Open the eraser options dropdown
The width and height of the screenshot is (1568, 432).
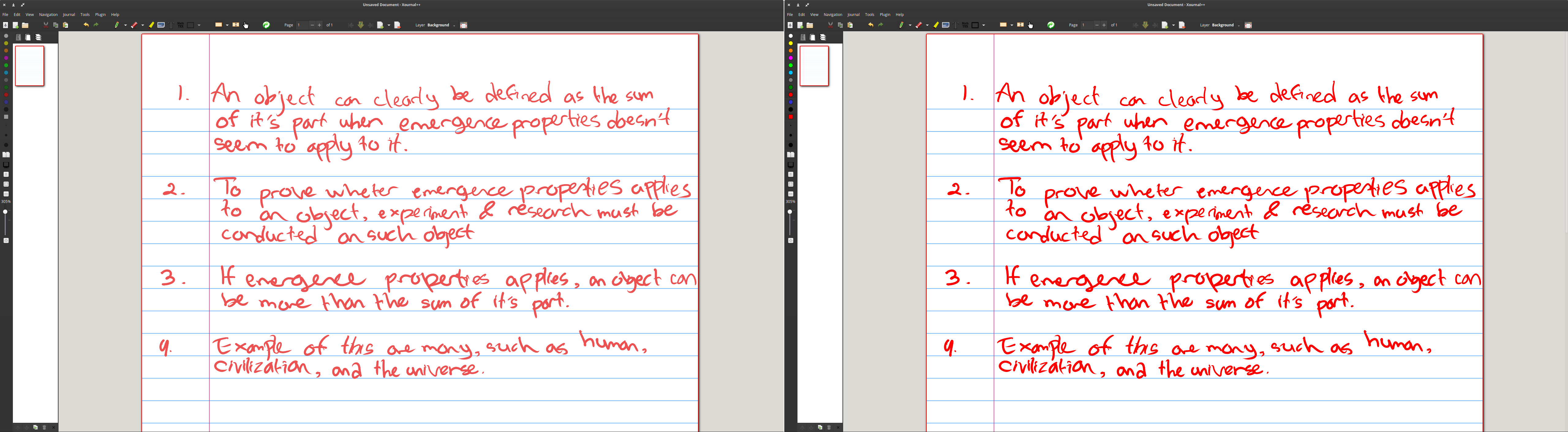coord(143,25)
